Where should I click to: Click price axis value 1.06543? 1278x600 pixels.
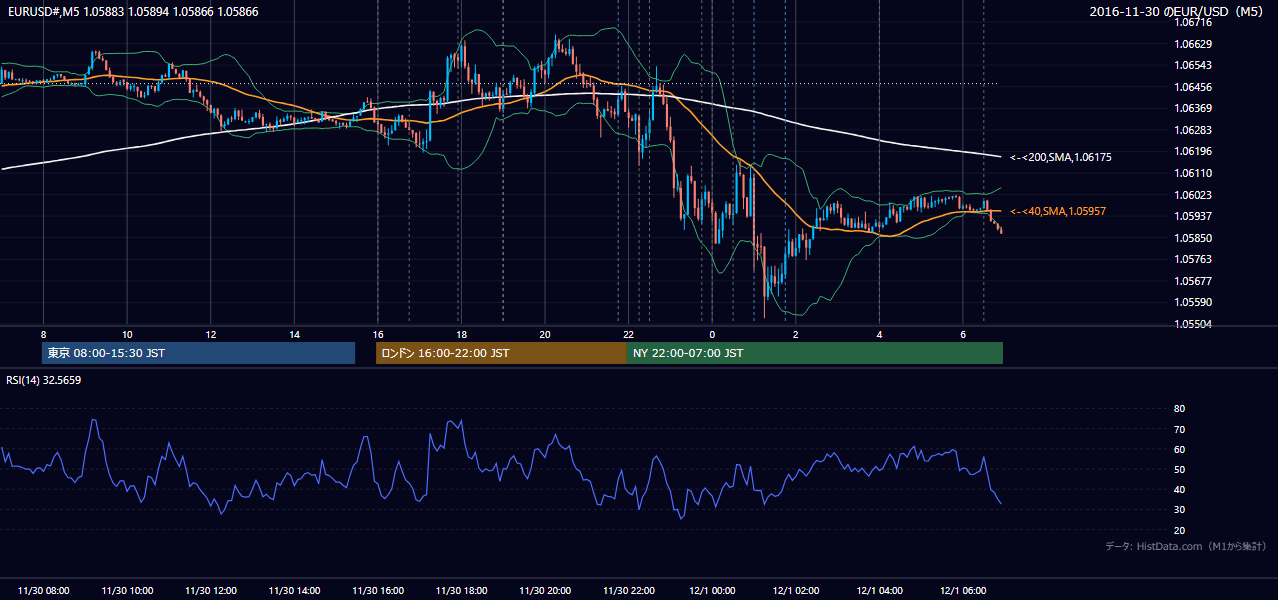[x=1194, y=65]
